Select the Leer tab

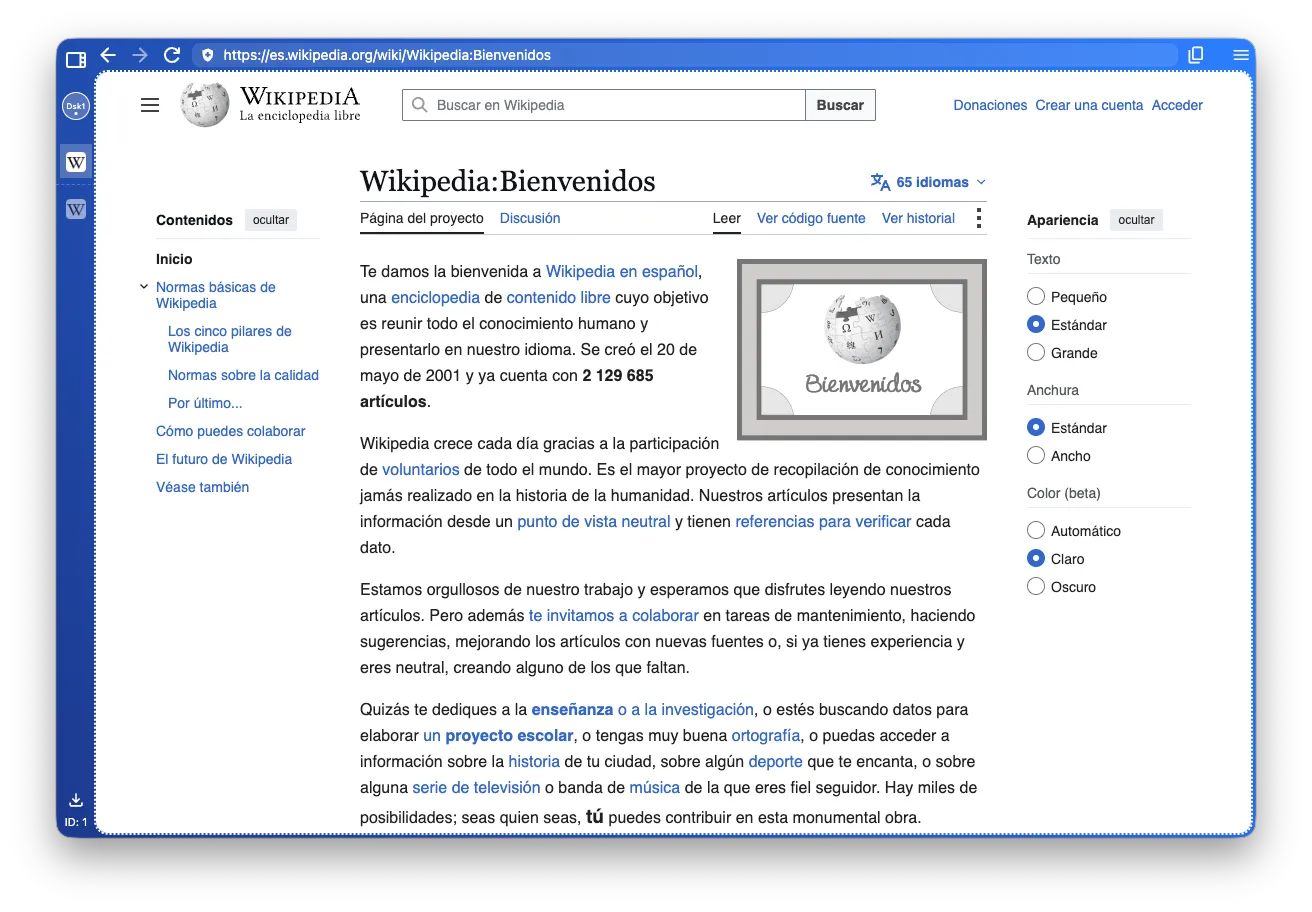tap(727, 218)
